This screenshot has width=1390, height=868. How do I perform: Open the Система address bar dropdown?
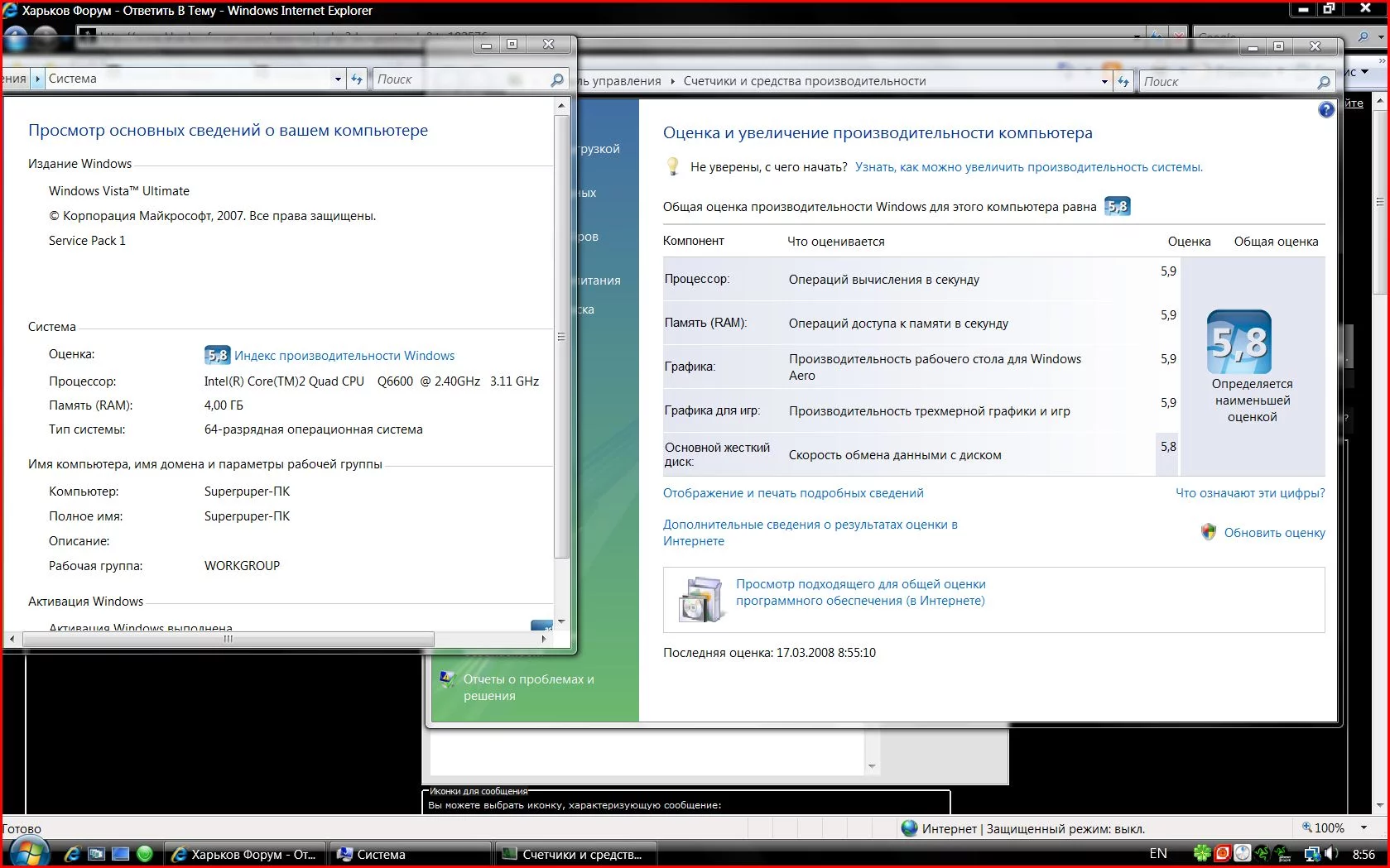[x=338, y=79]
